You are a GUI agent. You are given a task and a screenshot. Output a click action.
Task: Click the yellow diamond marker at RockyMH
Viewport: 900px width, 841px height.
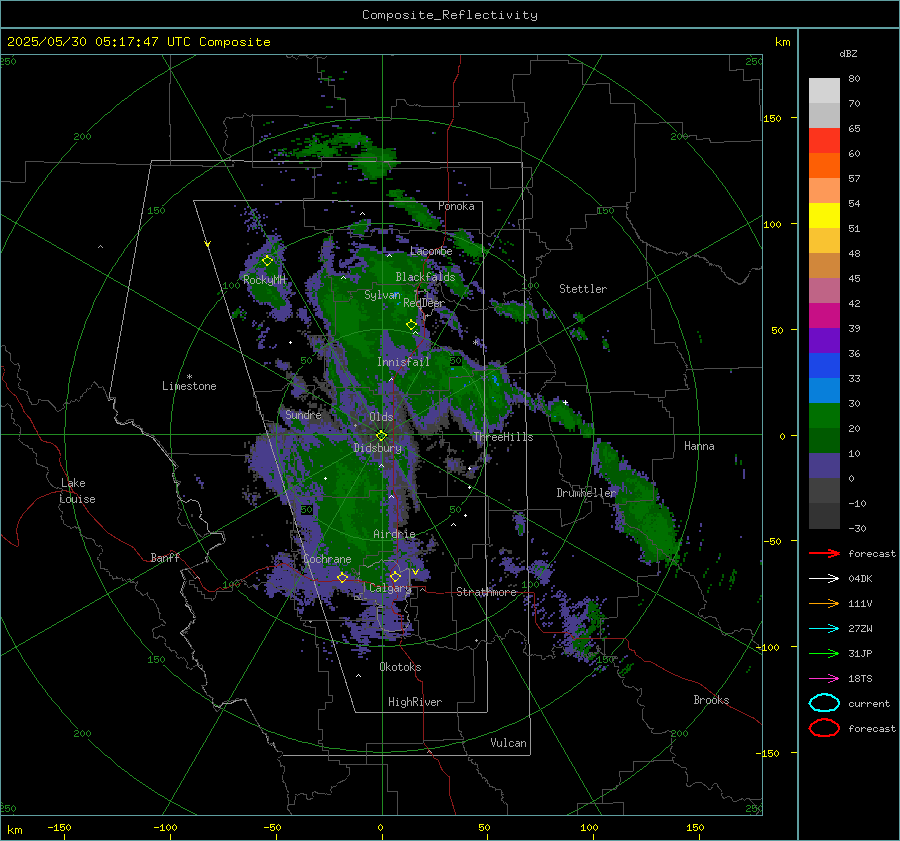click(267, 261)
